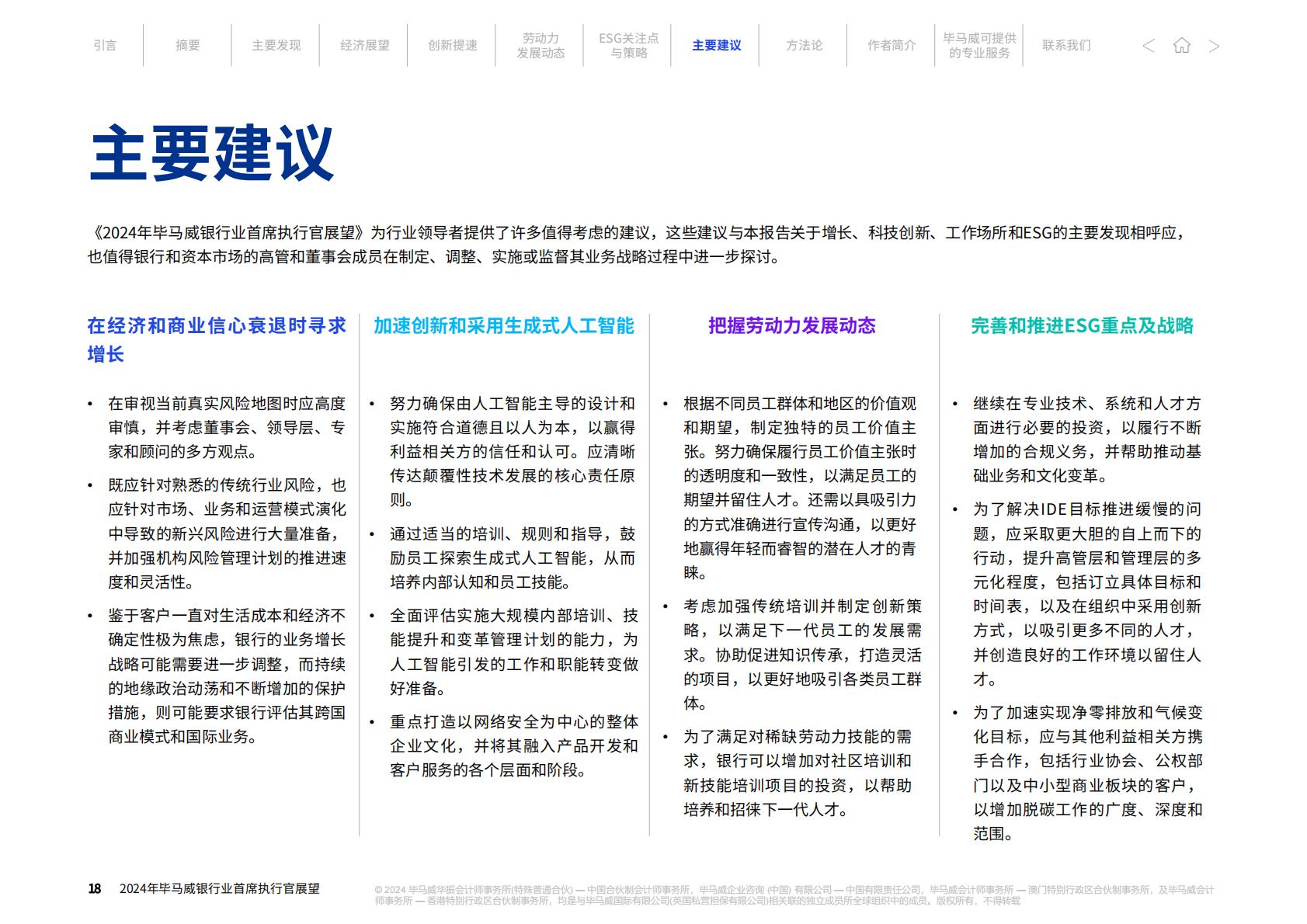Select heading 加速创新和采用生成式人工智能
The image size is (1307, 924).
(503, 325)
